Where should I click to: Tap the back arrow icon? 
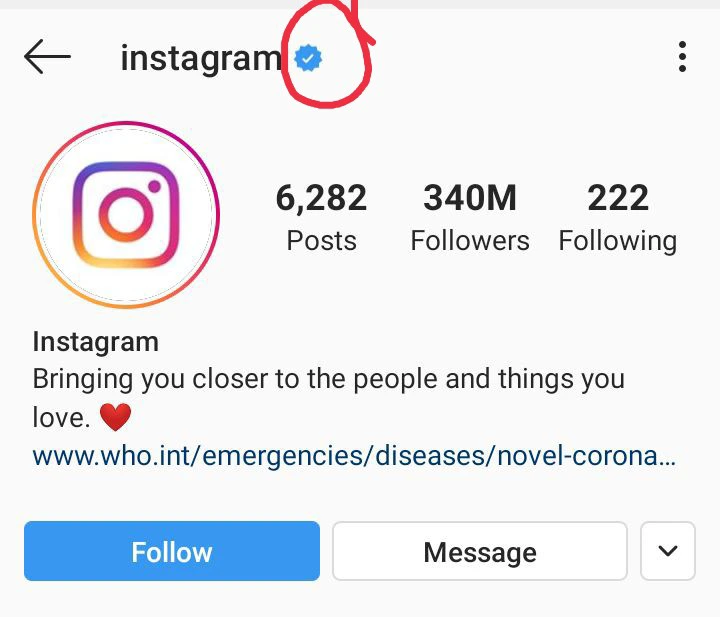(x=47, y=58)
